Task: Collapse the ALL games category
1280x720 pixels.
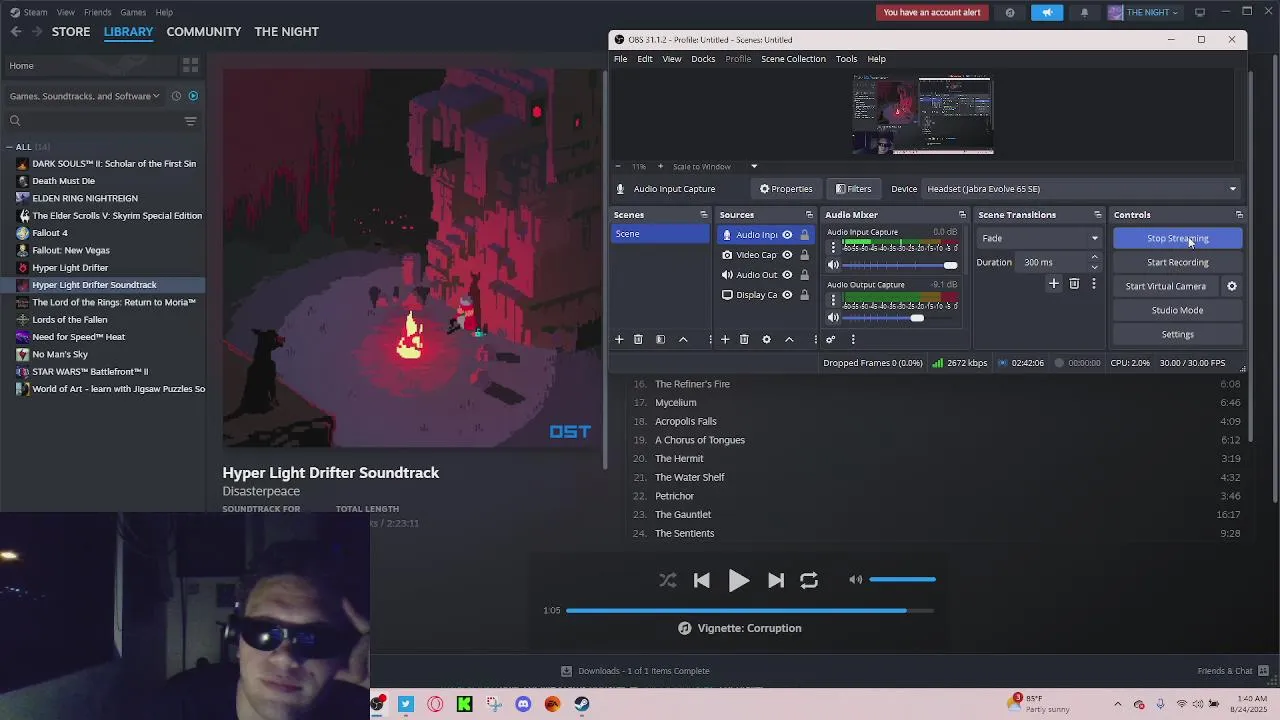Action: tap(11, 147)
